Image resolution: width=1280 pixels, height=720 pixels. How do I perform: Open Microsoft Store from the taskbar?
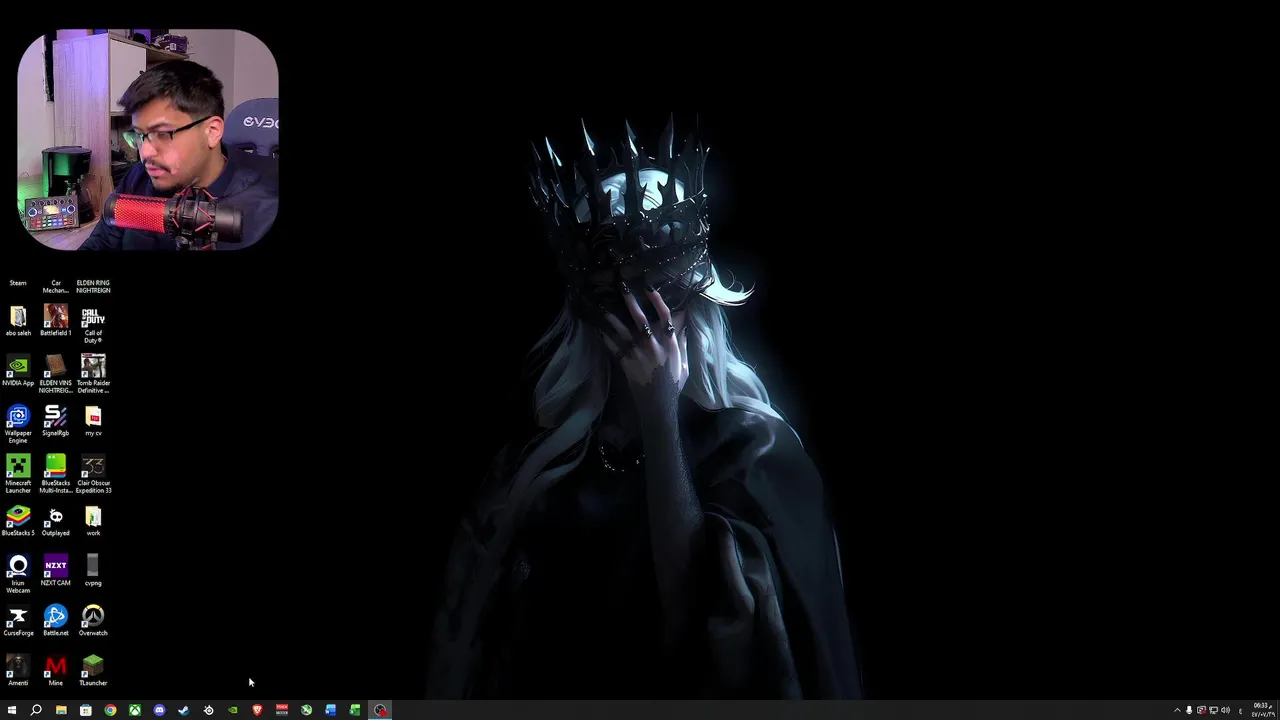(x=86, y=710)
